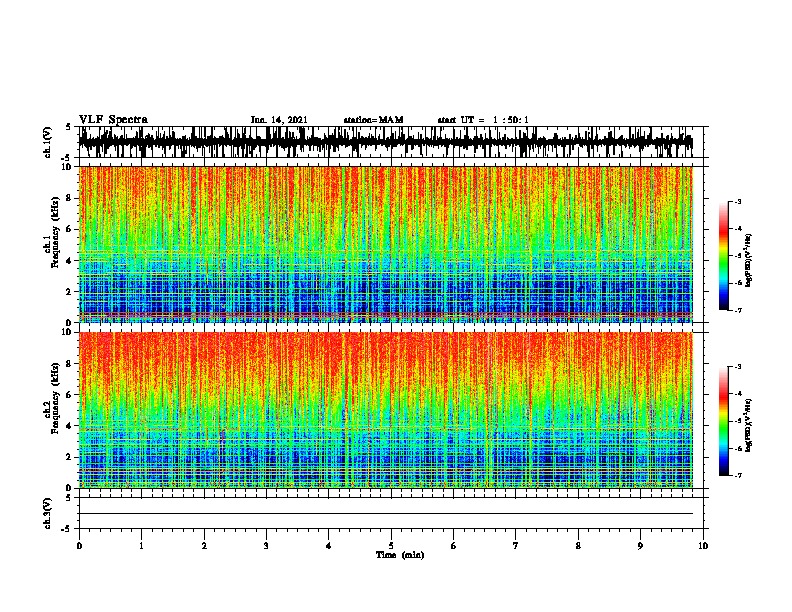Click the "2" kHz tick on ch.1 frequency axis
The height and width of the screenshot is (612, 792).
tap(70, 292)
